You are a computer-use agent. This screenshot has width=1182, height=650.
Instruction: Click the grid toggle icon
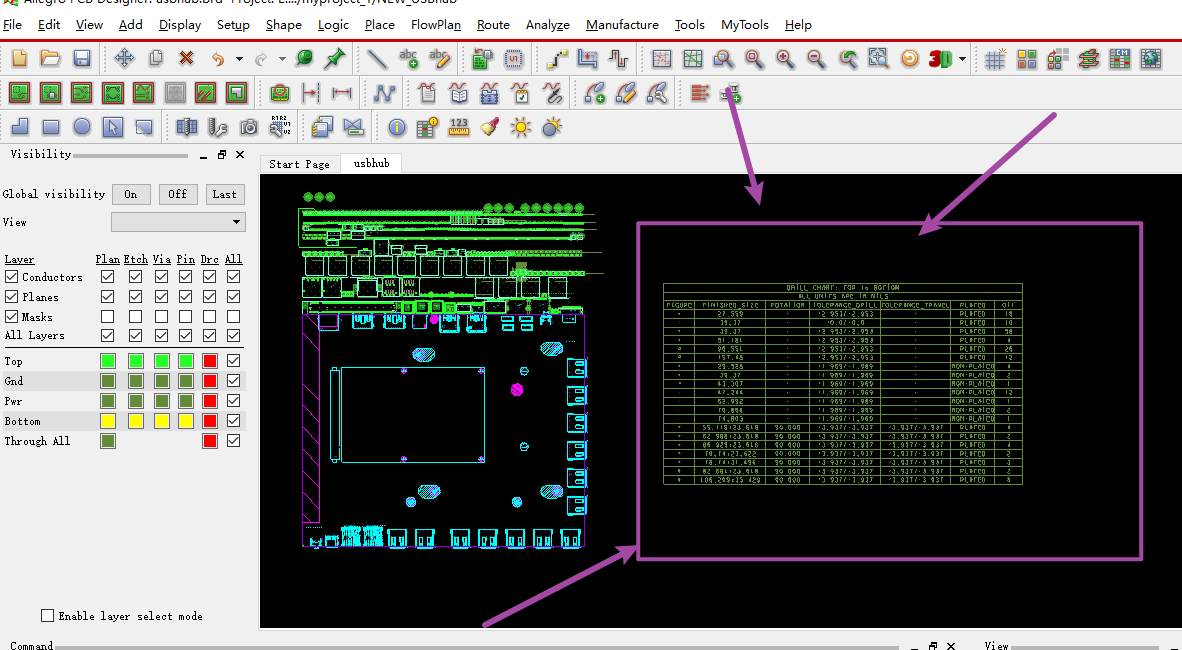point(996,58)
